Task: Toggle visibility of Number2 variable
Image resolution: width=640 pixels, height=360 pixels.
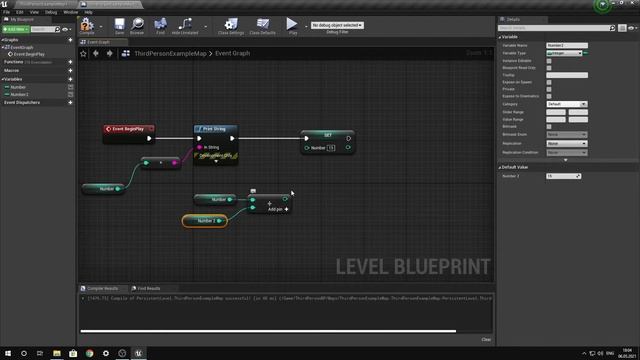Action: (x=71, y=95)
